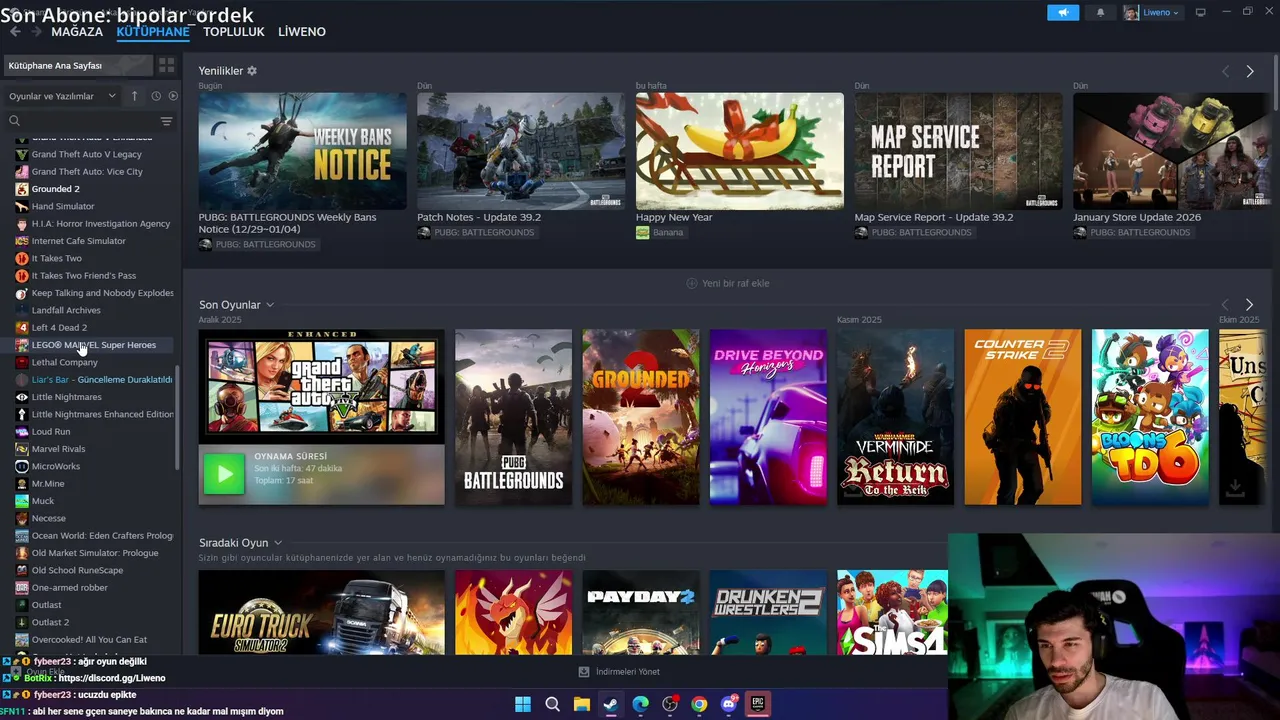Click the library list scrollbar
Viewport: 1280px width, 720px height.
(179, 418)
